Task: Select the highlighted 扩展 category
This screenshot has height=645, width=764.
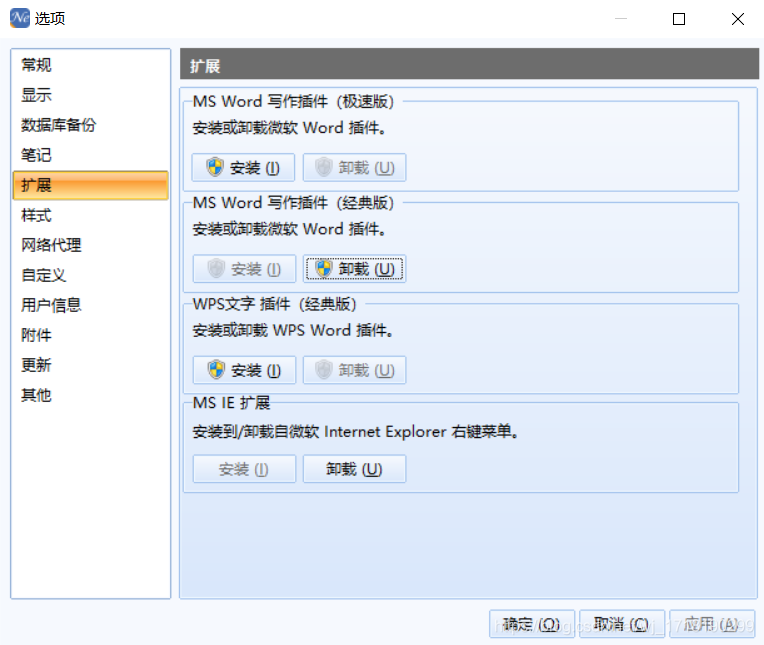Action: [91, 185]
